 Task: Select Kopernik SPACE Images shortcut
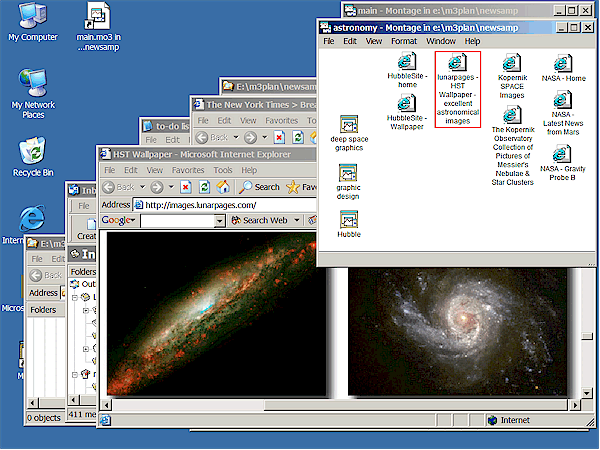(512, 76)
